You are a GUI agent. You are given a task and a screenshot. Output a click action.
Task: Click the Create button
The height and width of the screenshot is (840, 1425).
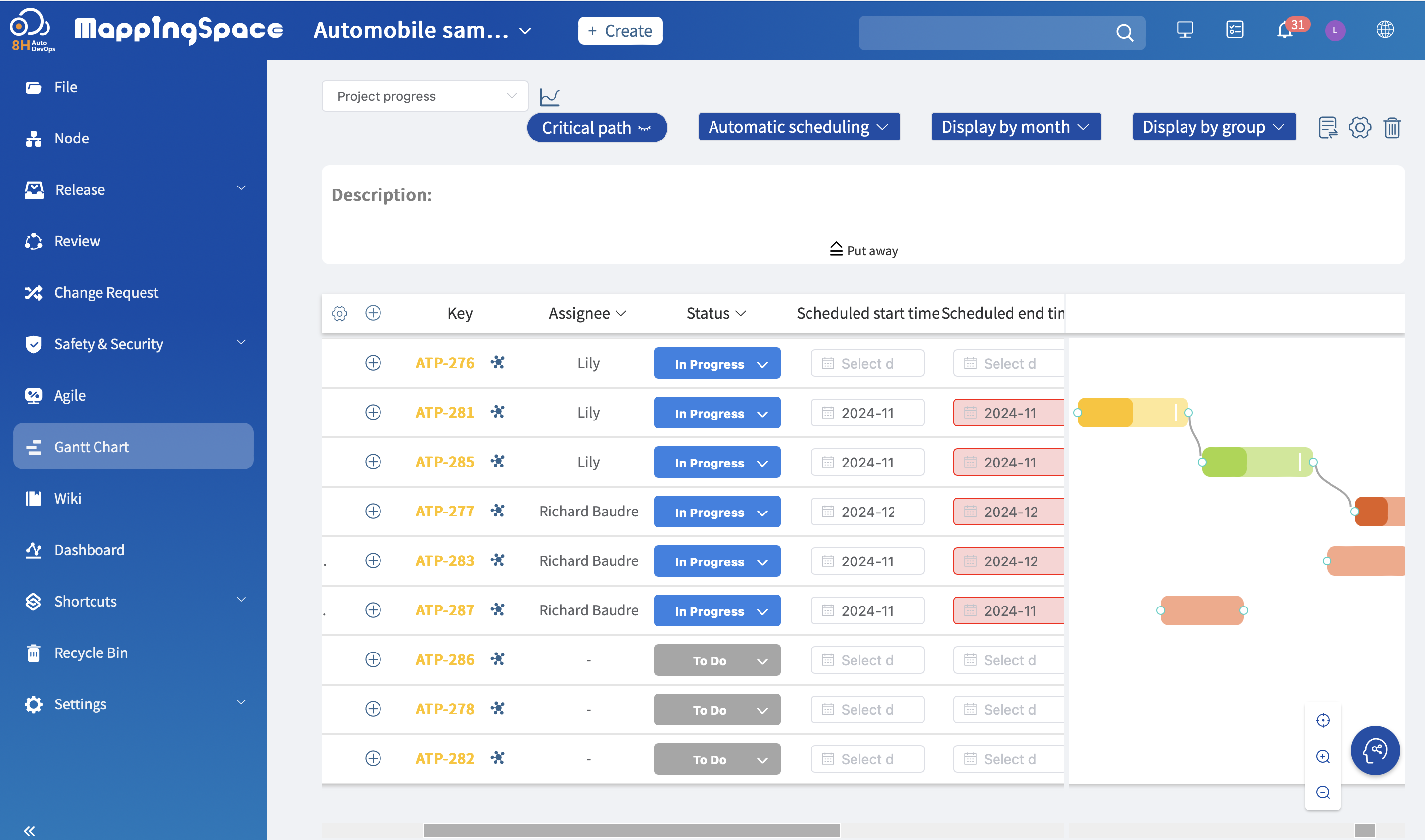620,31
